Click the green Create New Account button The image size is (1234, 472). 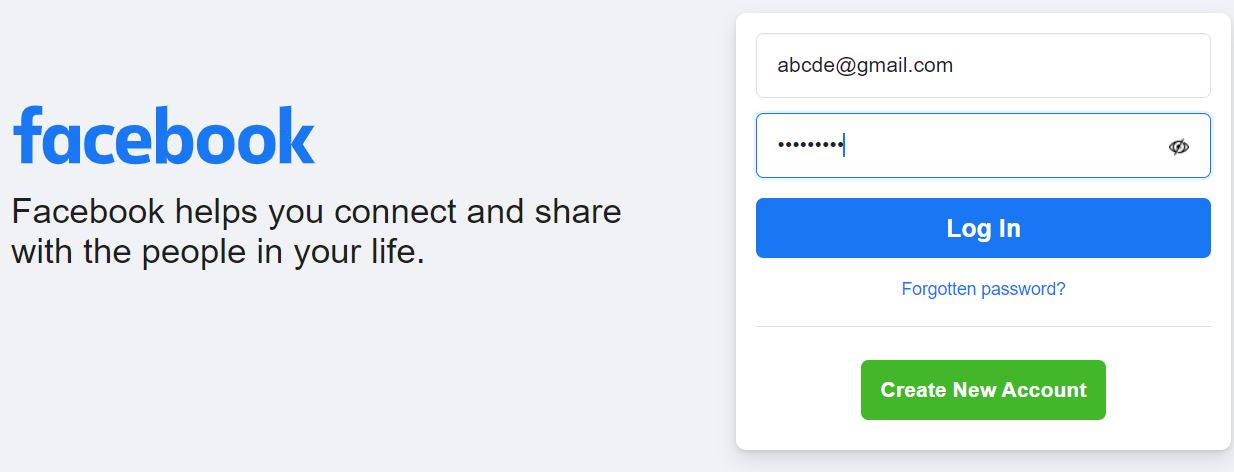pos(983,390)
